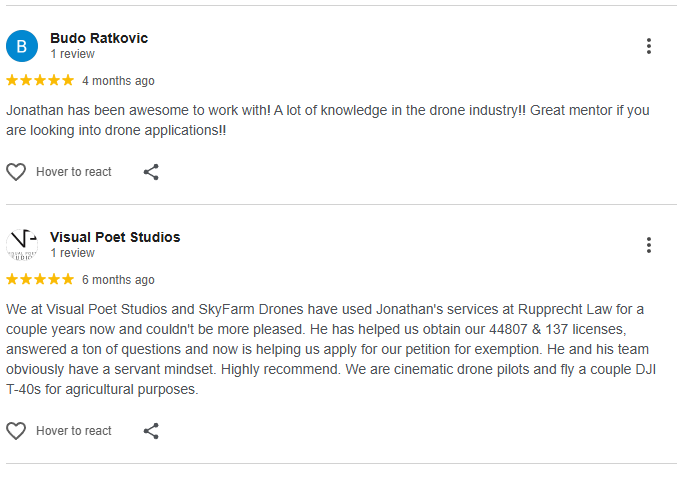Click the '6 months ago' timestamp
Image resolution: width=683 pixels, height=477 pixels.
point(118,280)
